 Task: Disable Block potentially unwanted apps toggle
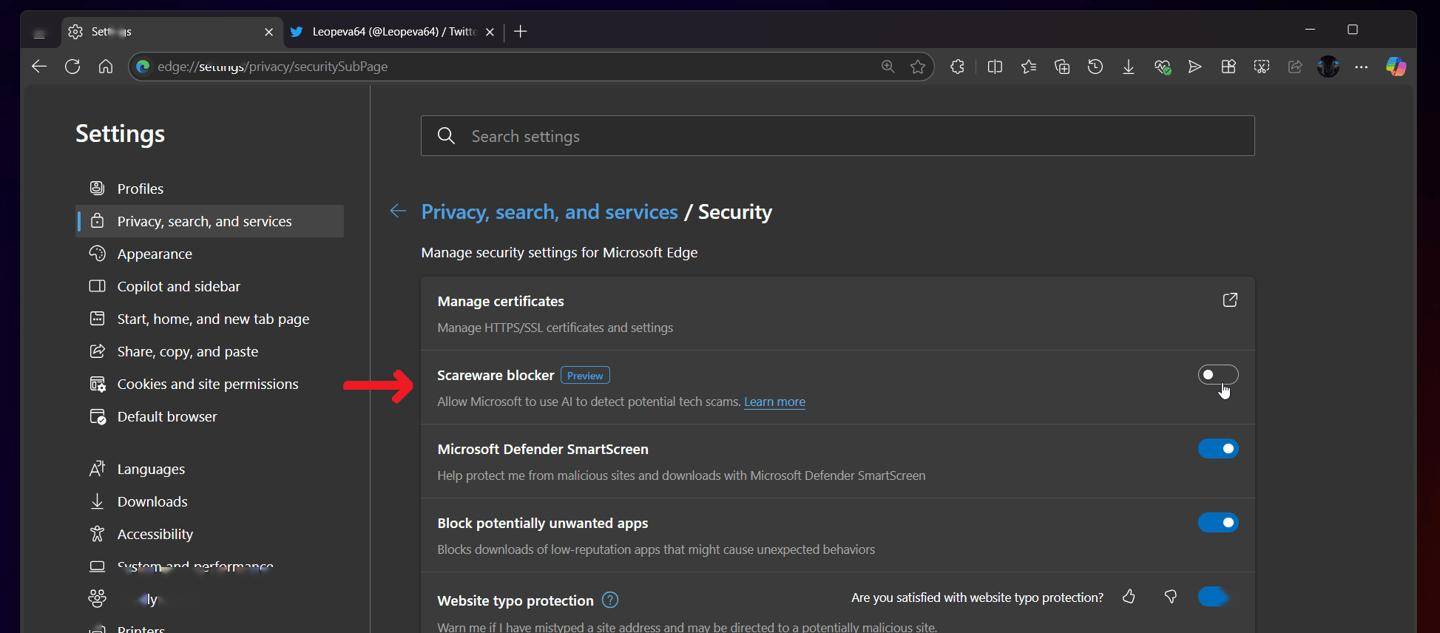(x=1218, y=523)
